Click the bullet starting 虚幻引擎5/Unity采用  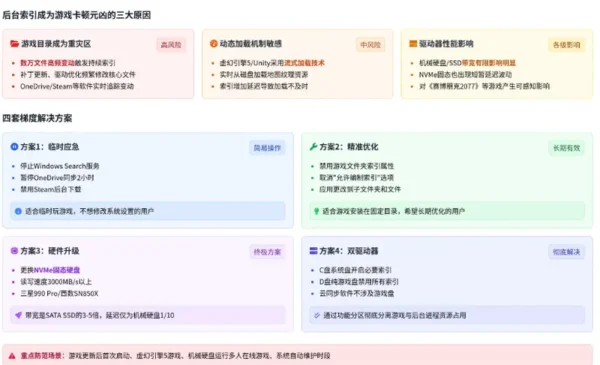coord(272,63)
